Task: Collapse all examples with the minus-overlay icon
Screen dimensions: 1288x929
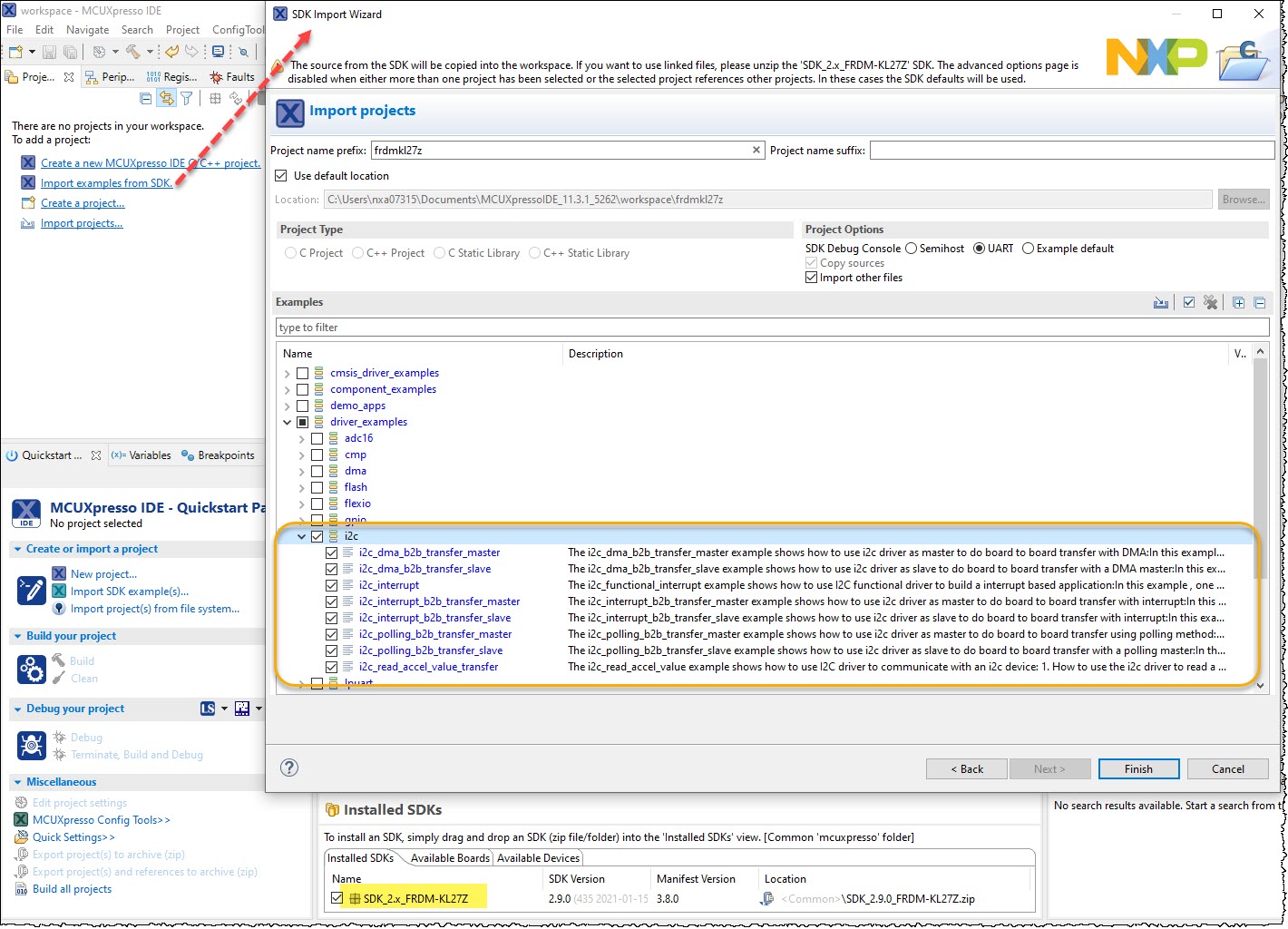Action: 1260,302
